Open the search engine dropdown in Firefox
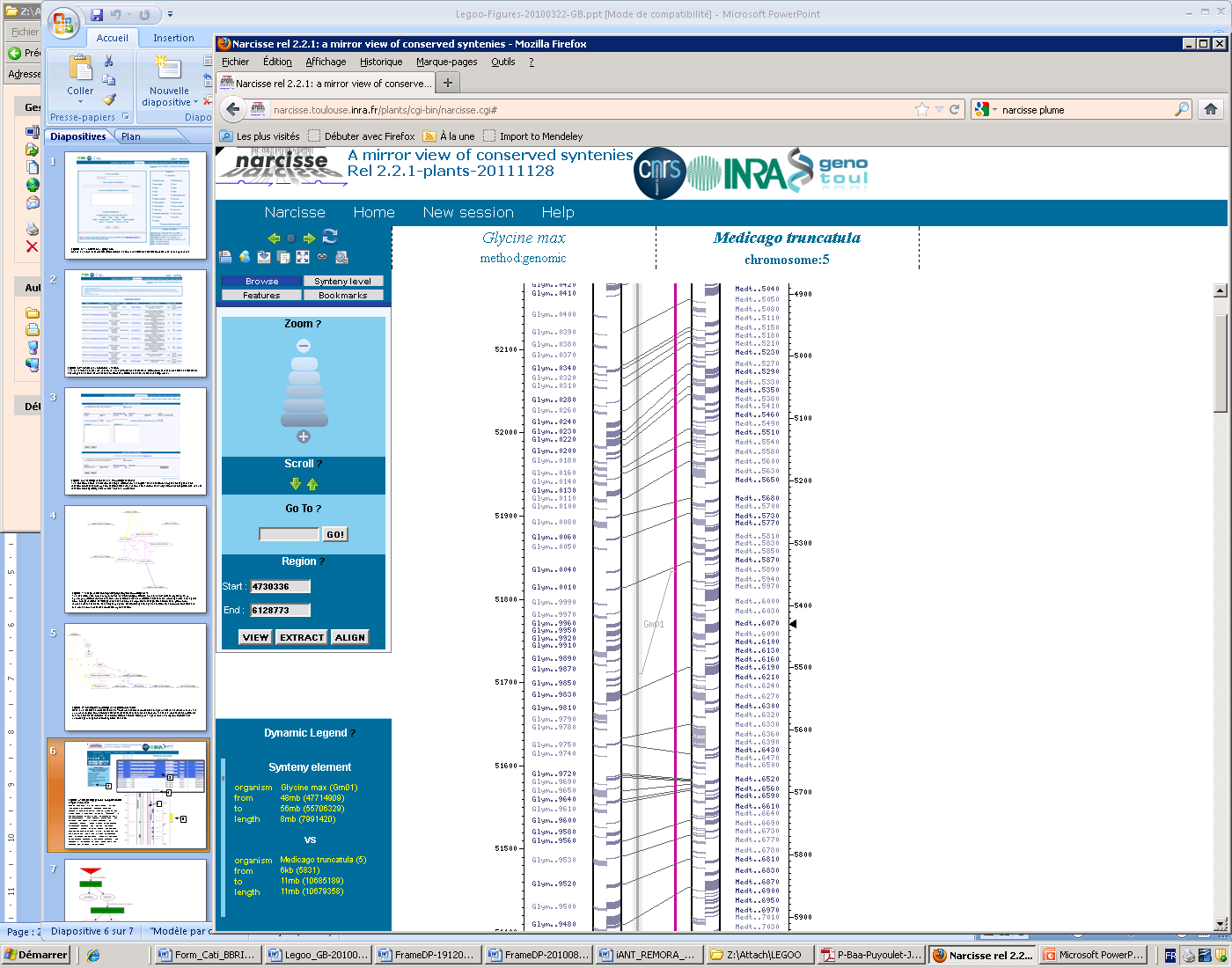Image resolution: width=1232 pixels, height=968 pixels. [x=995, y=110]
